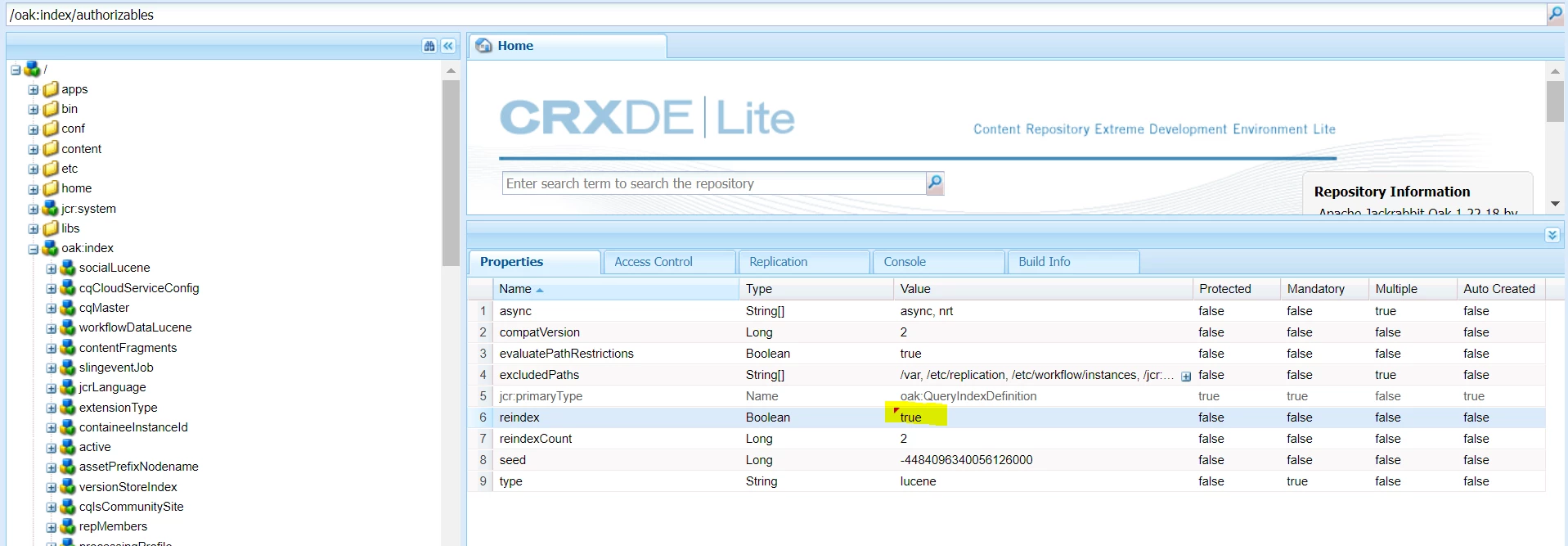
Task: Click the etc folder icon
Action: (x=51, y=169)
